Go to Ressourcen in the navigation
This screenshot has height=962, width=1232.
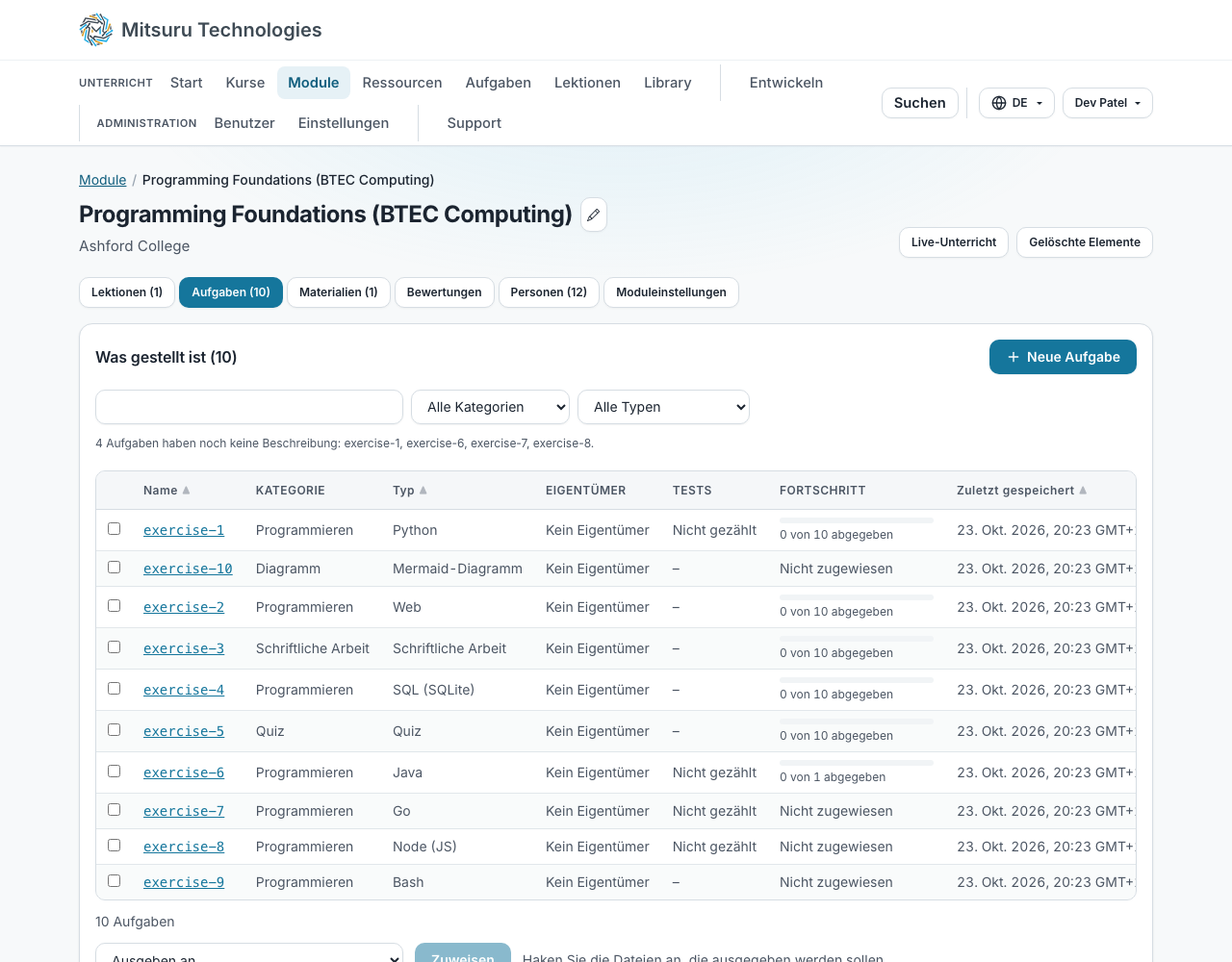pyautogui.click(x=402, y=83)
